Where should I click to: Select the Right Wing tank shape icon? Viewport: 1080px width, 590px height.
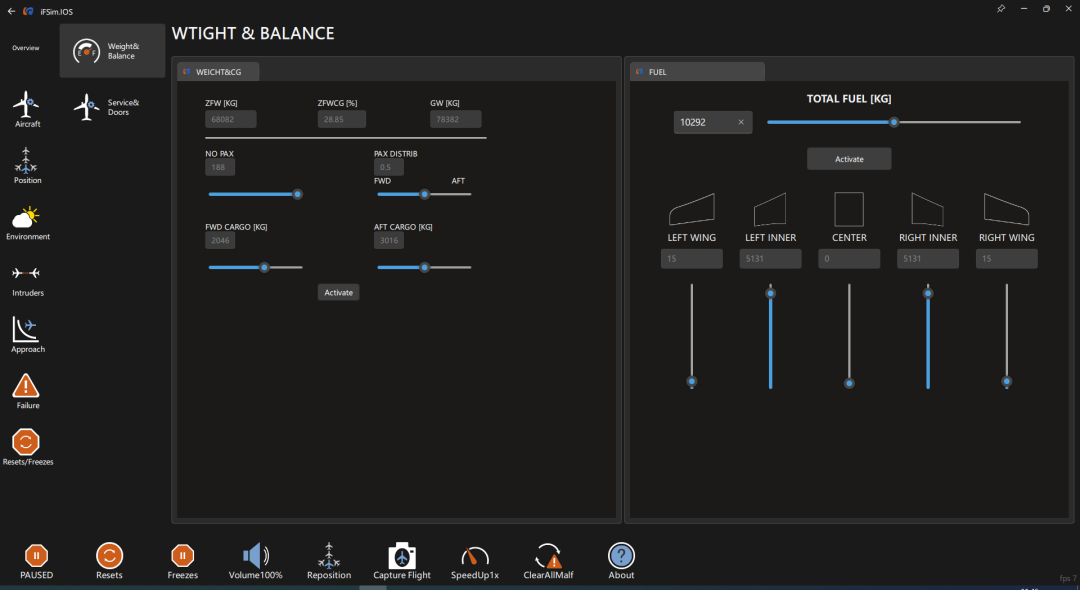1006,209
